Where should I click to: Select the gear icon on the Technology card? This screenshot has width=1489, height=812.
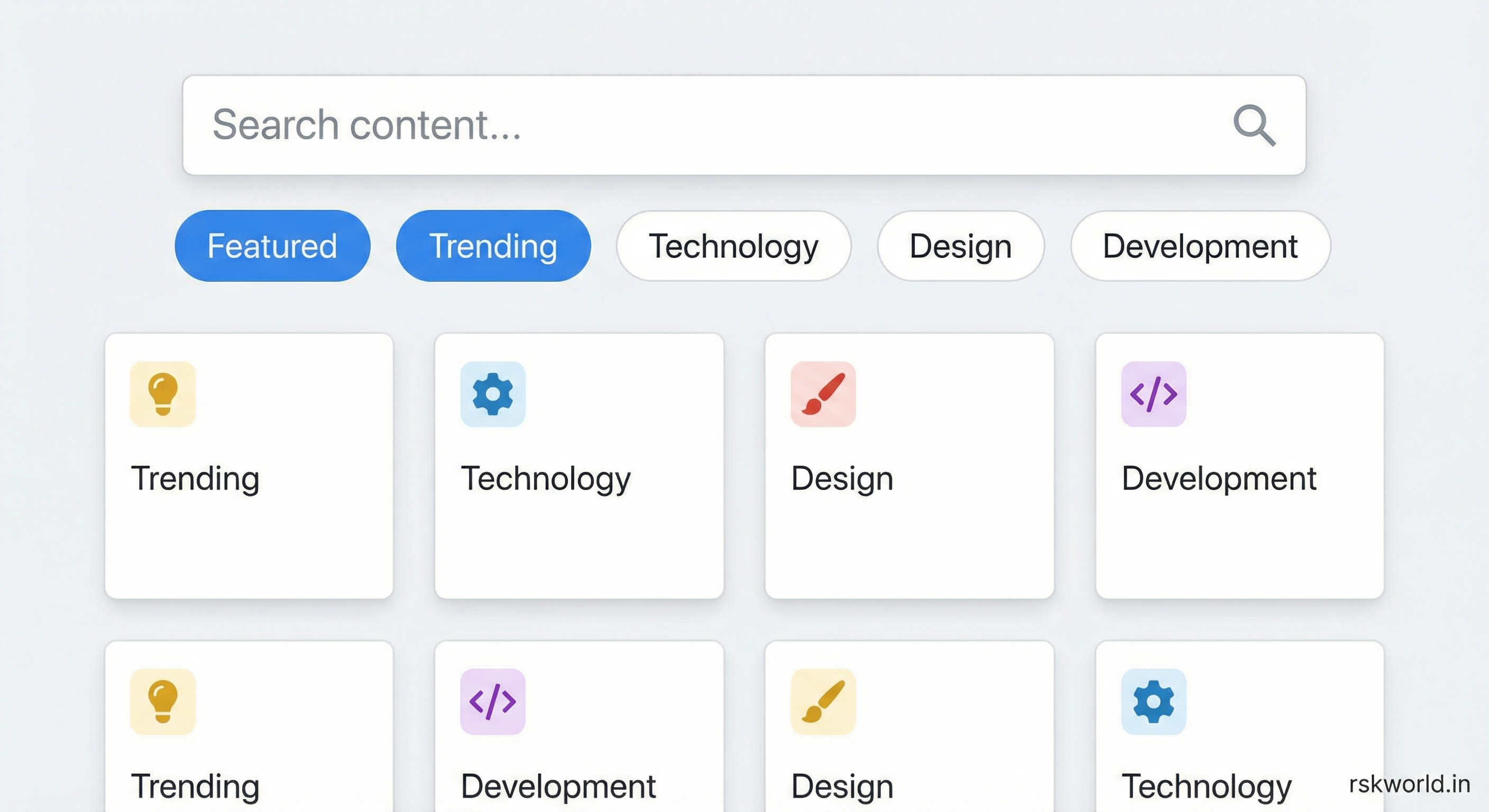click(492, 395)
